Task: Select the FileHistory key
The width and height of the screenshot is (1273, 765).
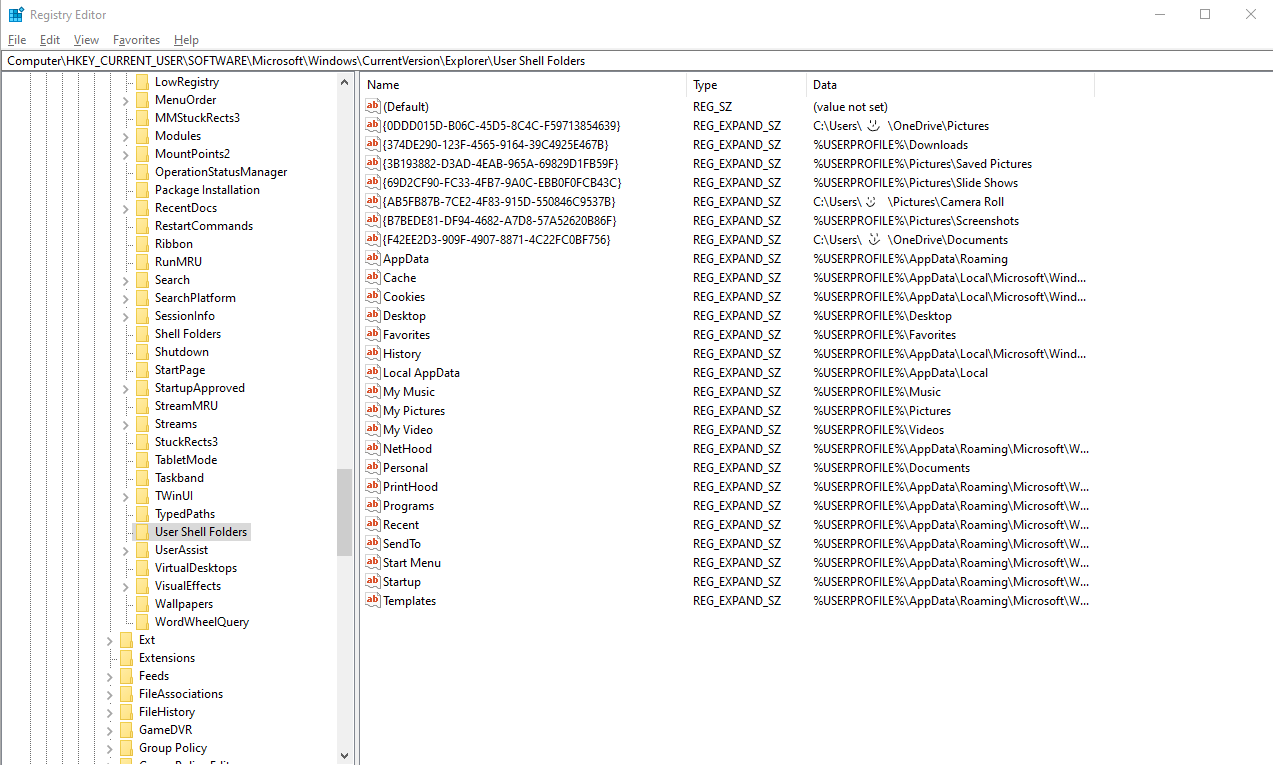Action: [167, 712]
